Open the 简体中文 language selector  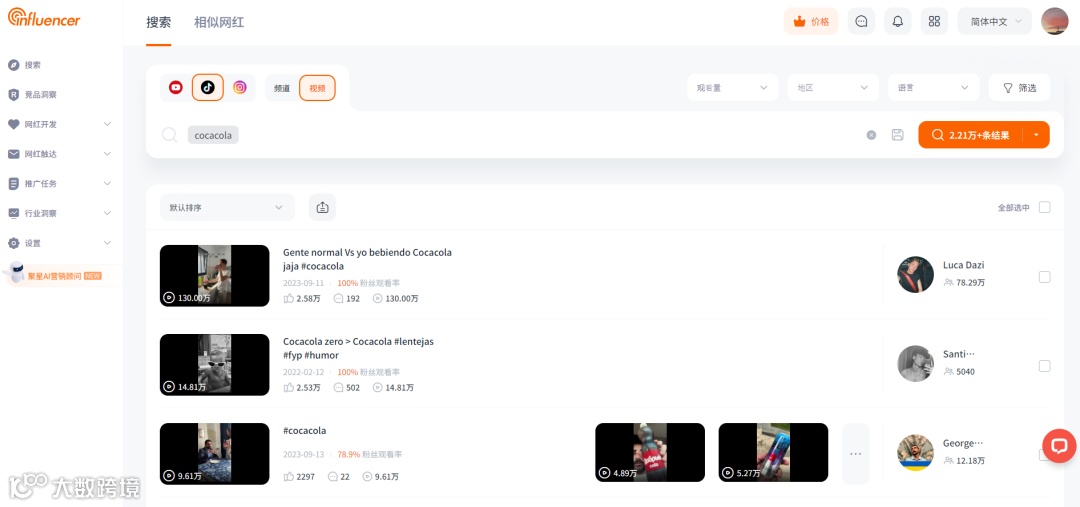[995, 21]
